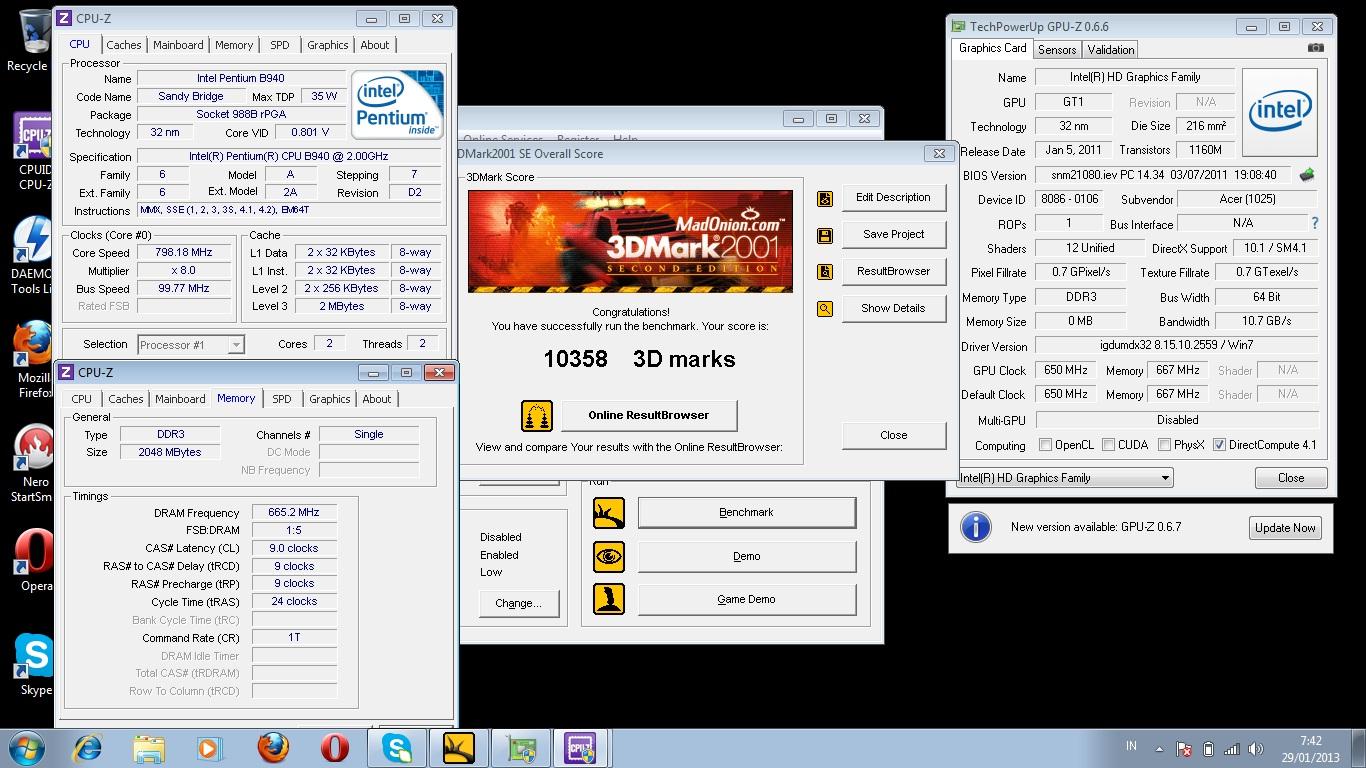
Task: Click the Save Project button
Action: pos(893,235)
